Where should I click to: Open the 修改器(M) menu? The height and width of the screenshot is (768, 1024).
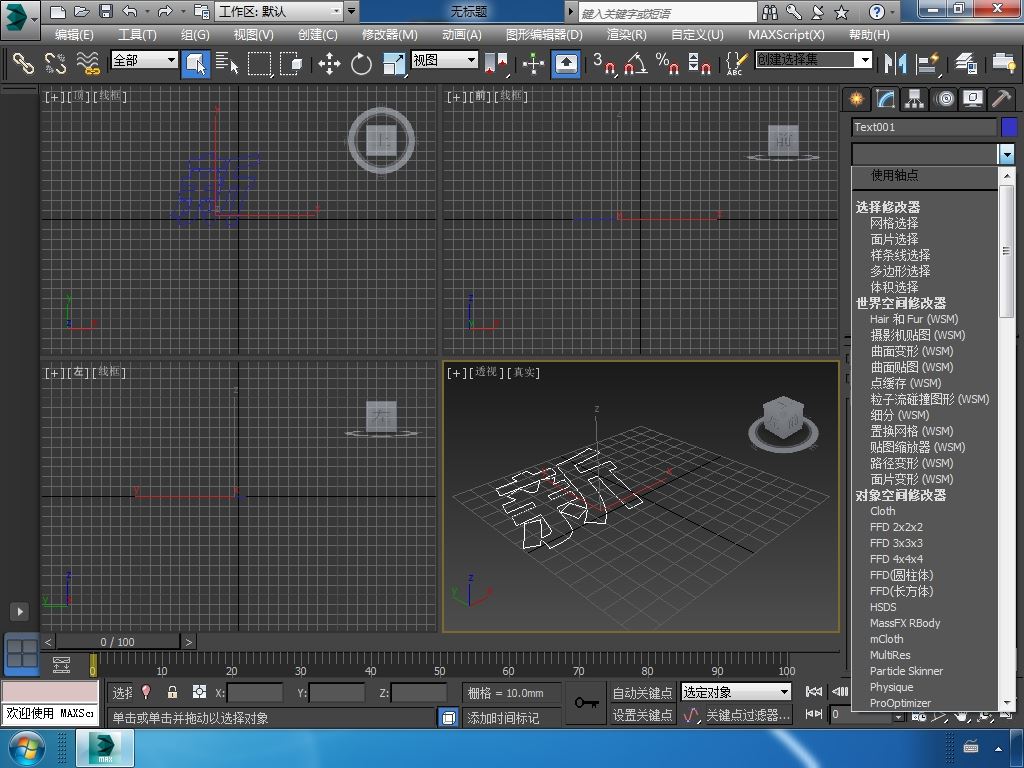[x=389, y=34]
